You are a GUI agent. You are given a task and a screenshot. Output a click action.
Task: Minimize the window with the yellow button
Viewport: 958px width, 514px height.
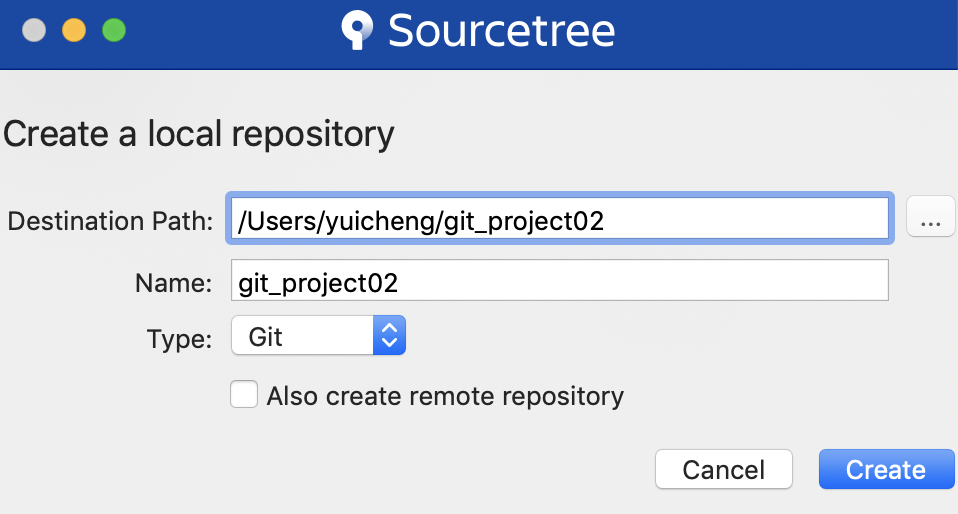tap(74, 30)
